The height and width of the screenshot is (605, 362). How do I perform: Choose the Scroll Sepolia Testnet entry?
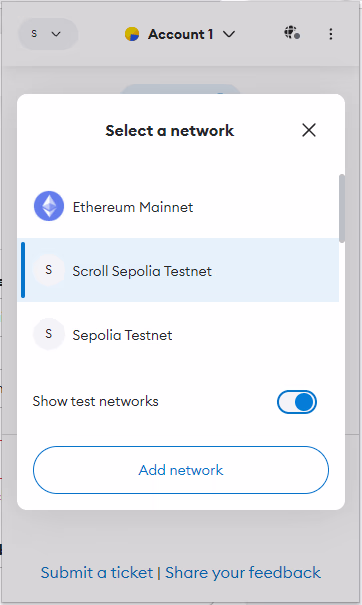[x=178, y=270]
